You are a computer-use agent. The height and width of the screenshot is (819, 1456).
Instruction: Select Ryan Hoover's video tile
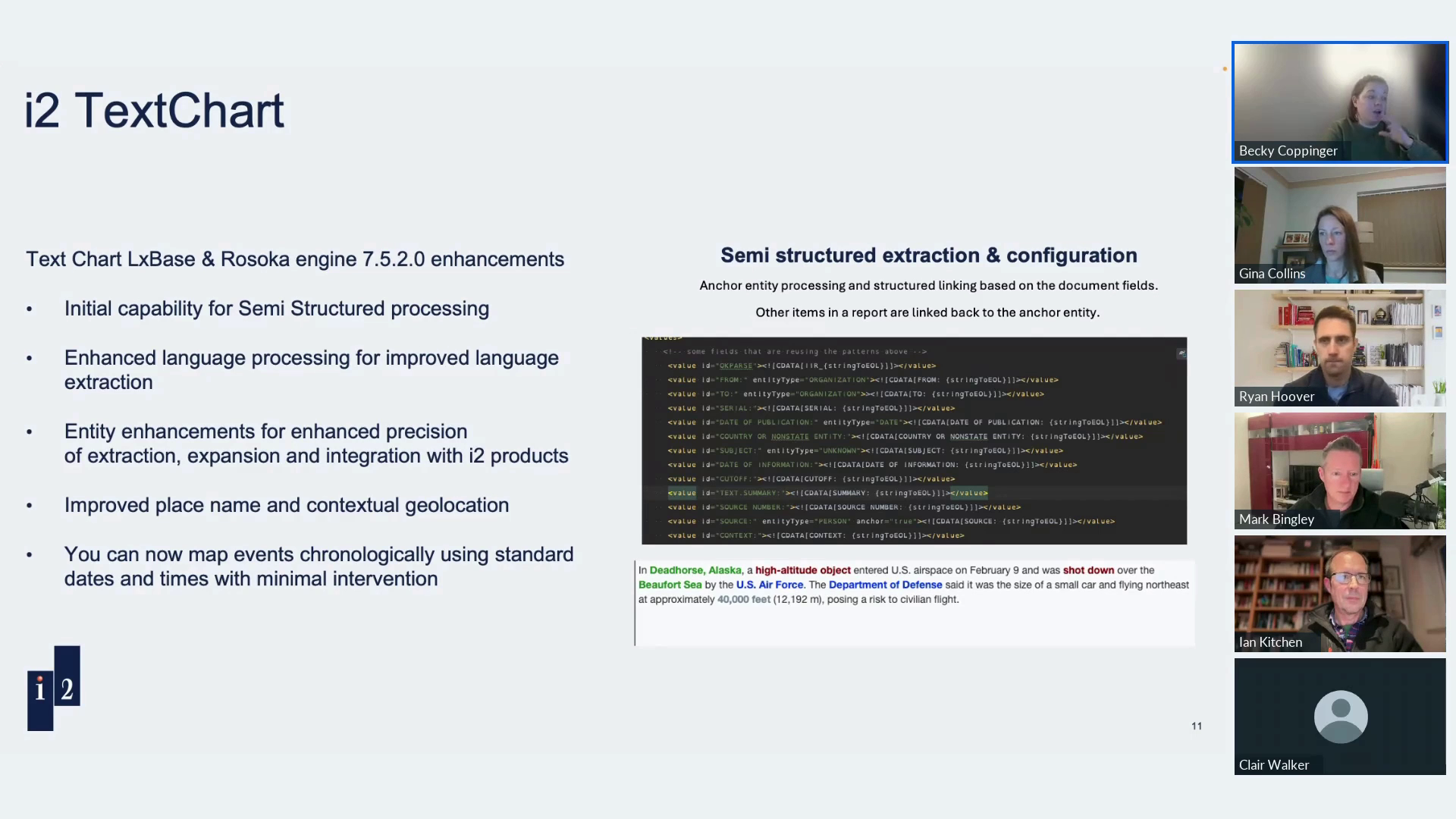tap(1340, 348)
